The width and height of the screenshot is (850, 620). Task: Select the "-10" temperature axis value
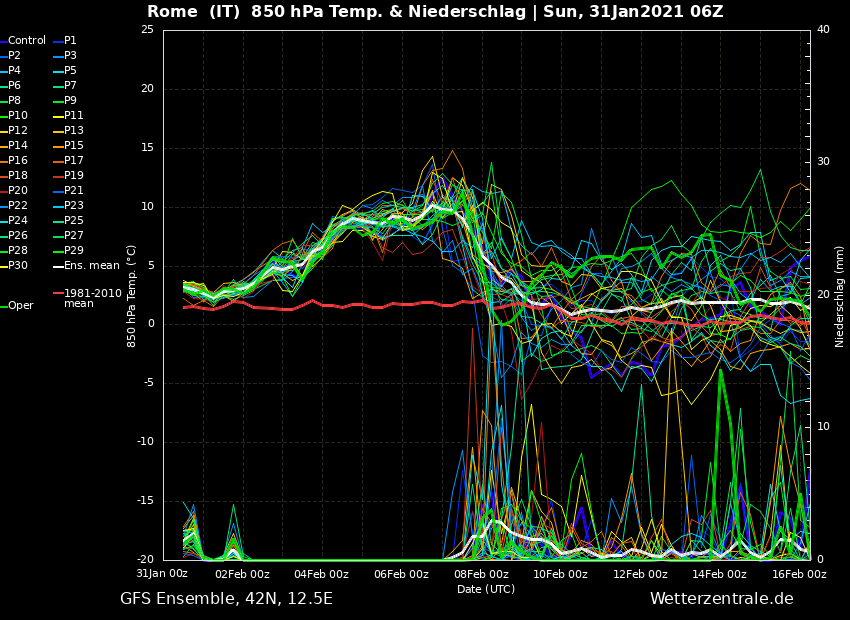(146, 442)
